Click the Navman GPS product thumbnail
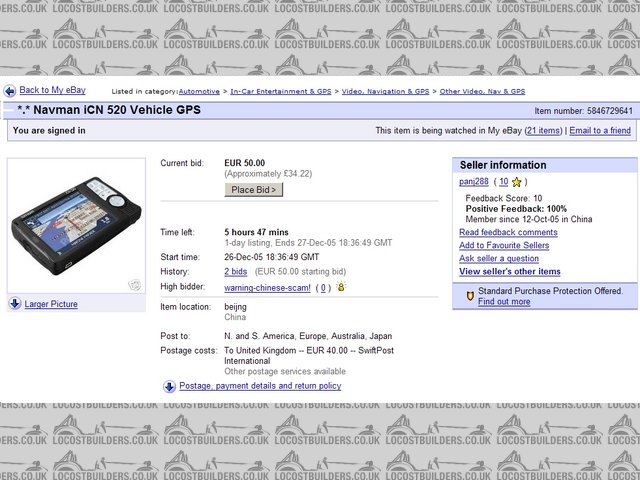Image resolution: width=640 pixels, height=480 pixels. click(x=76, y=226)
